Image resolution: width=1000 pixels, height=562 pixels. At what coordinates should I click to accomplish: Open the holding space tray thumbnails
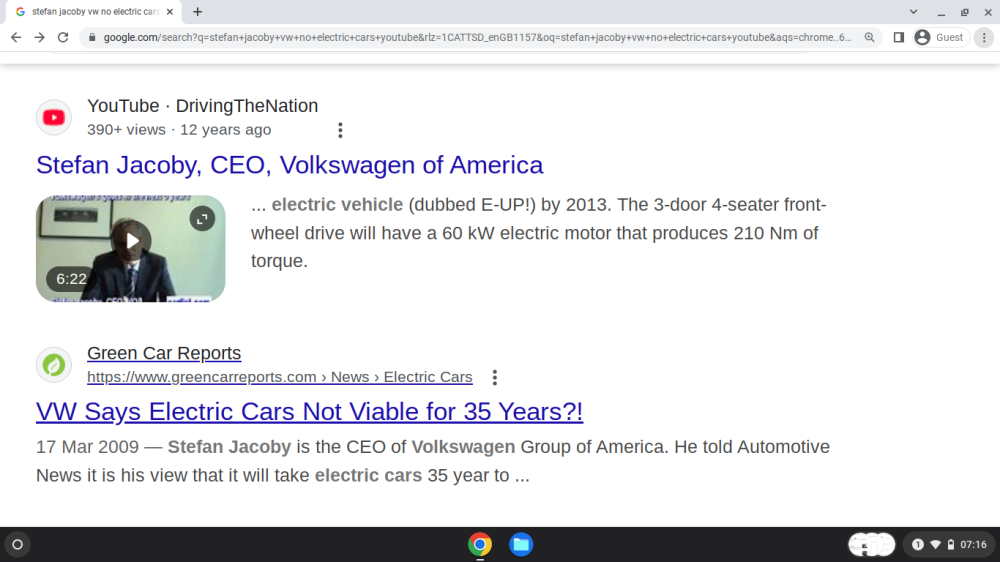[872, 545]
